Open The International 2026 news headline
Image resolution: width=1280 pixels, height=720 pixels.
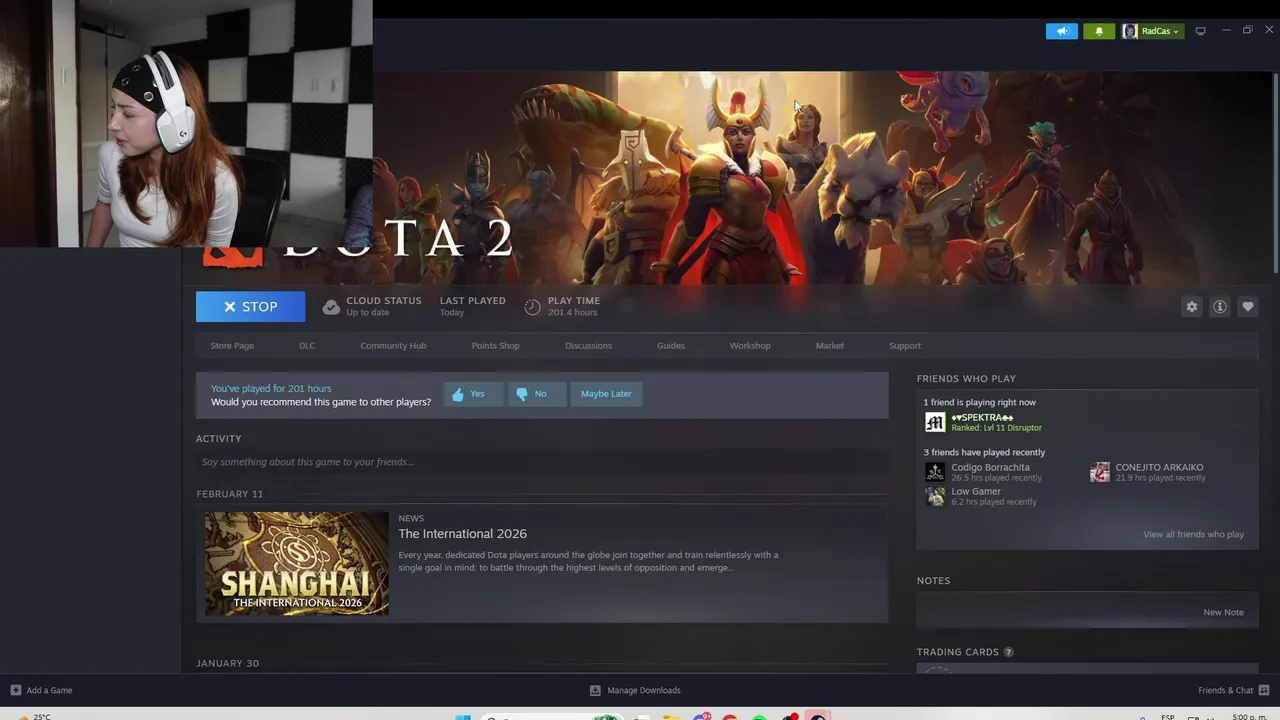[x=462, y=534]
